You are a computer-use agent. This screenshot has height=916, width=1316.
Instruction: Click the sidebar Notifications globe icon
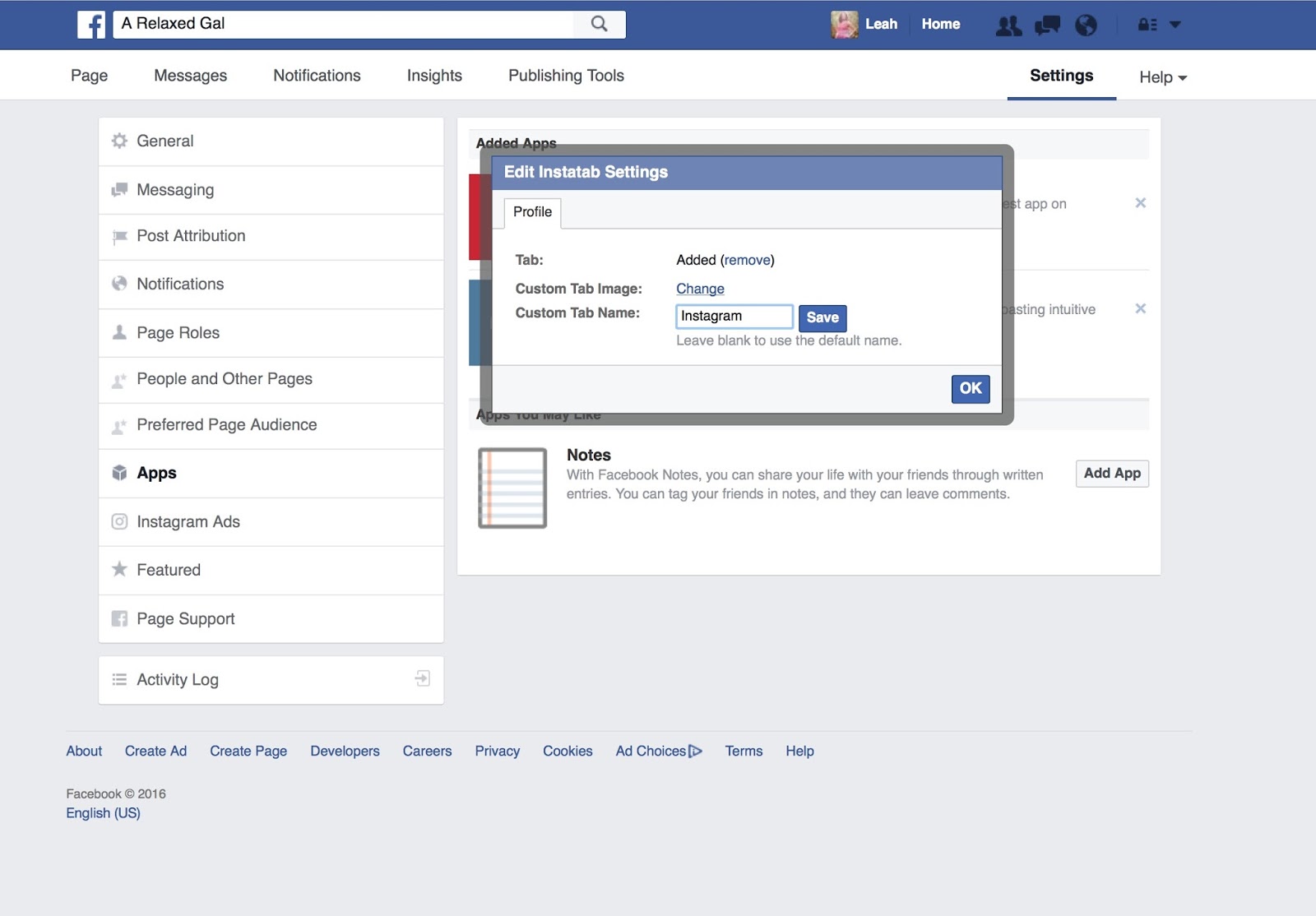pos(119,284)
